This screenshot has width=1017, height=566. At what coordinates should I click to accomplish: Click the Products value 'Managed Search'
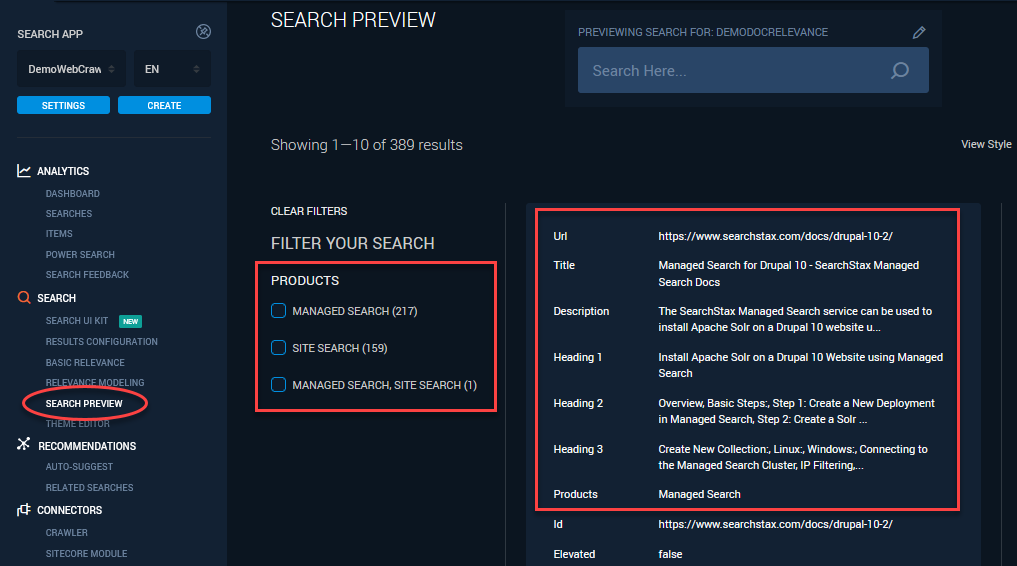[x=699, y=494]
